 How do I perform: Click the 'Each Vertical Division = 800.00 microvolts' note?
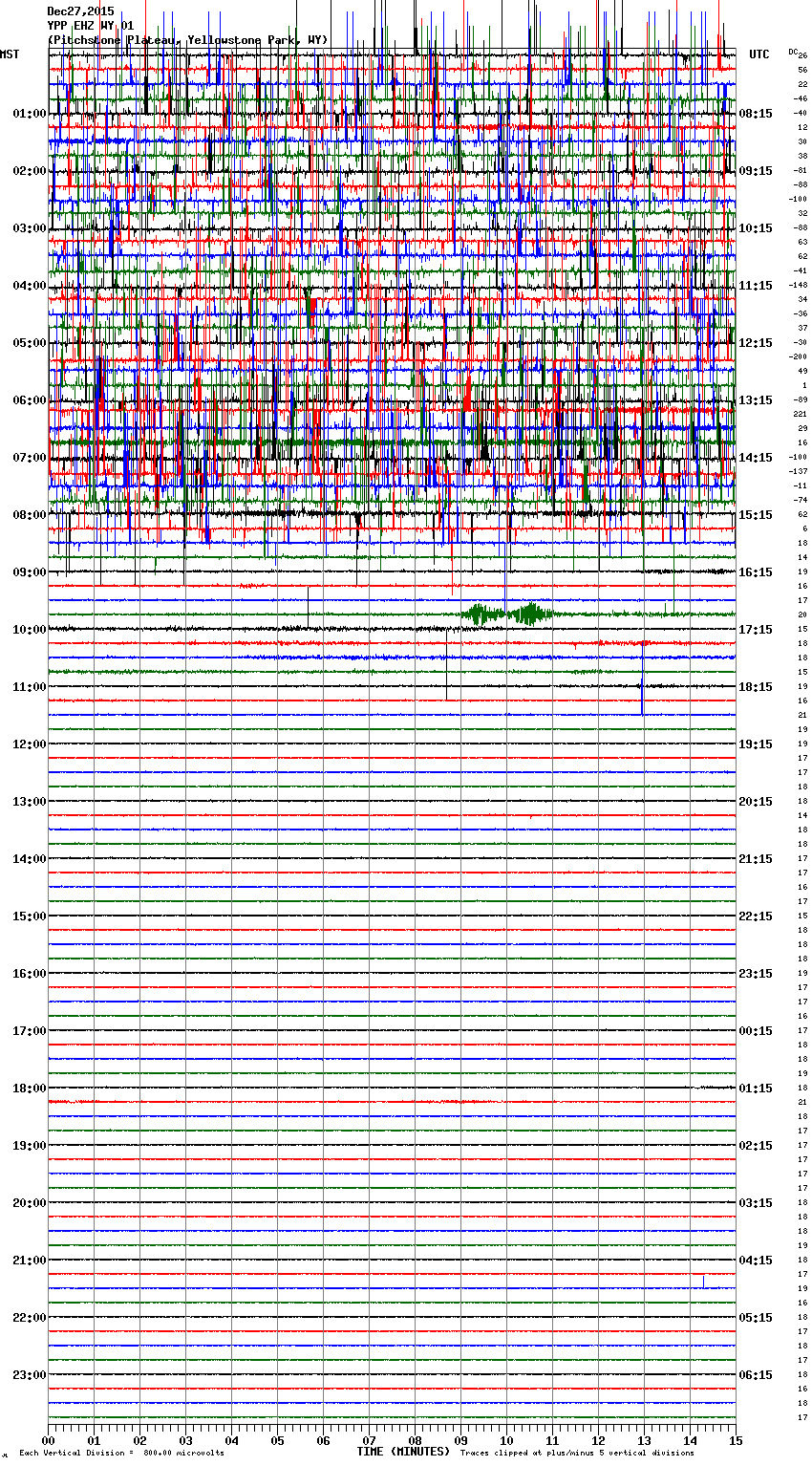coord(122,1454)
